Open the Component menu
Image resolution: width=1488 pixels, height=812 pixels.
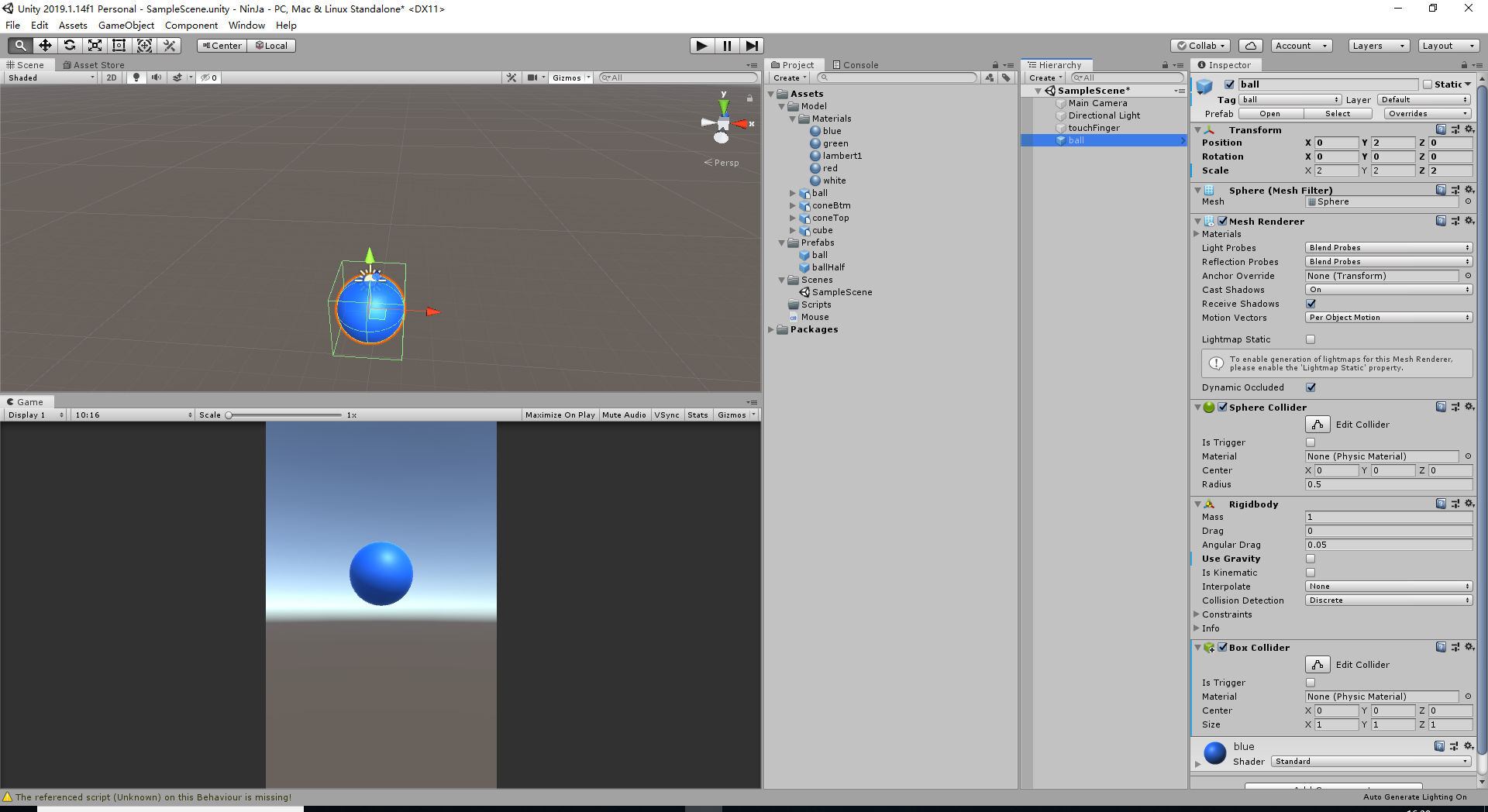pyautogui.click(x=191, y=26)
